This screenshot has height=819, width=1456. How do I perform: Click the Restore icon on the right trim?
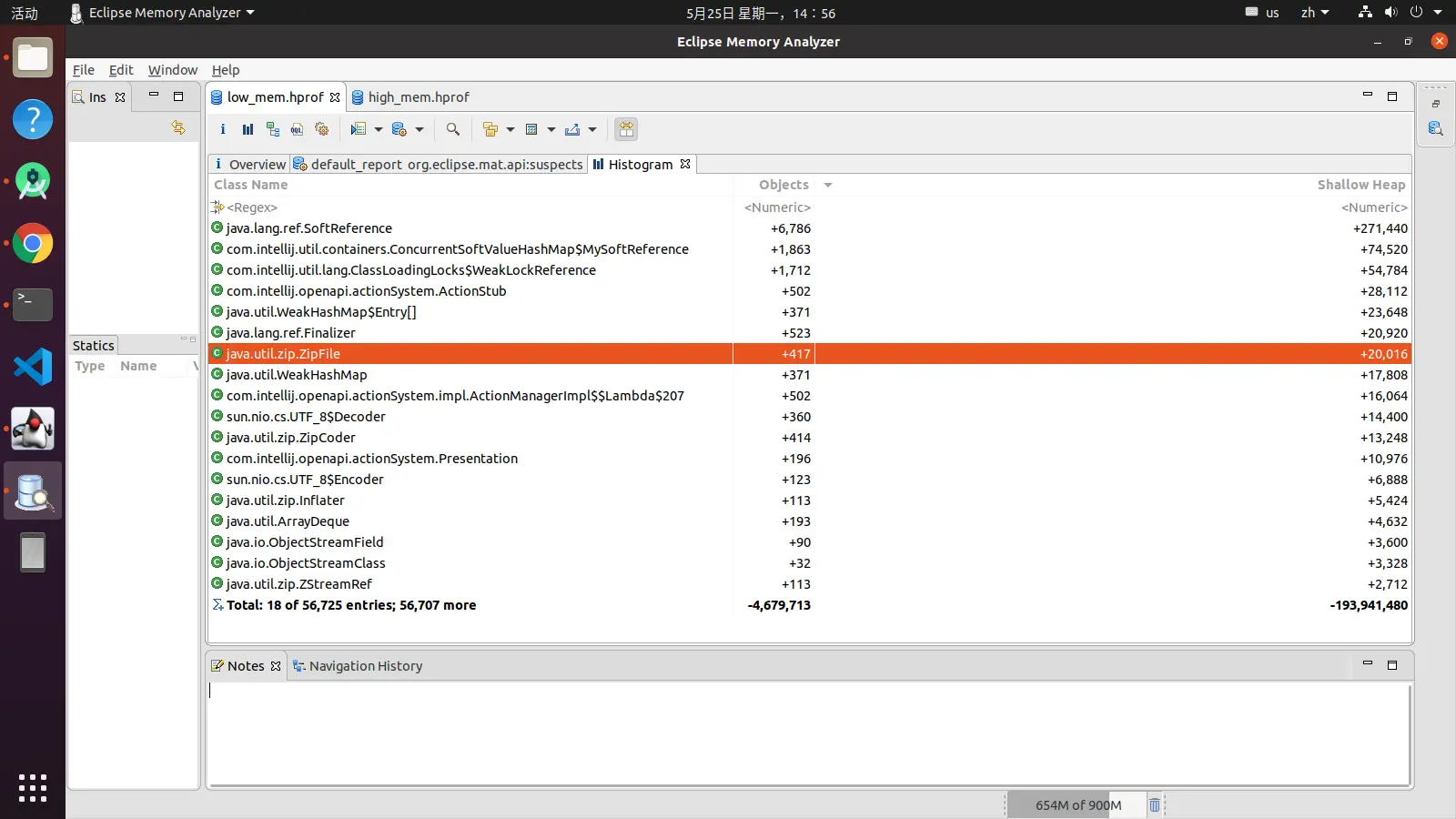point(1436,104)
